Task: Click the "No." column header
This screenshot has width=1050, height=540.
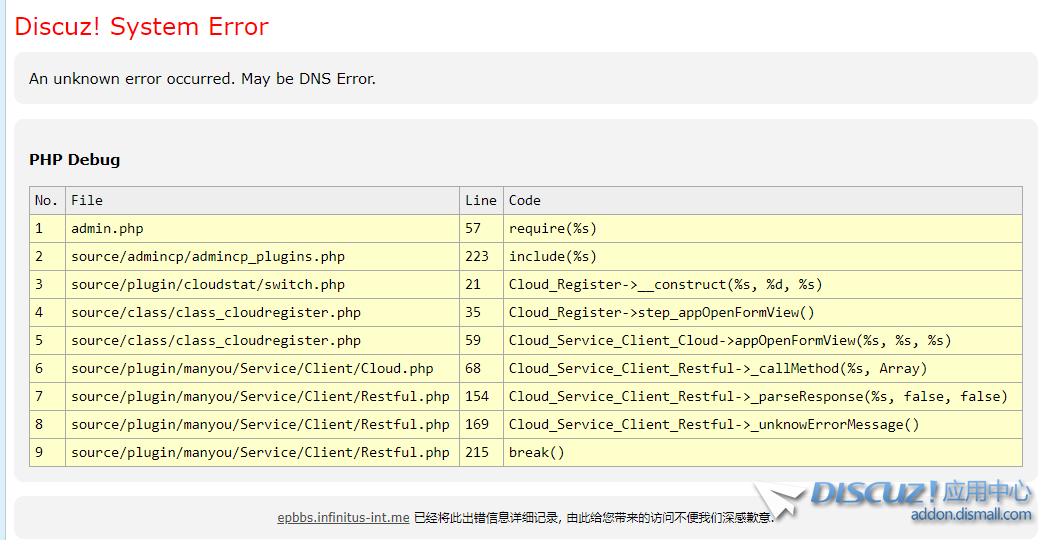Action: pyautogui.click(x=47, y=200)
